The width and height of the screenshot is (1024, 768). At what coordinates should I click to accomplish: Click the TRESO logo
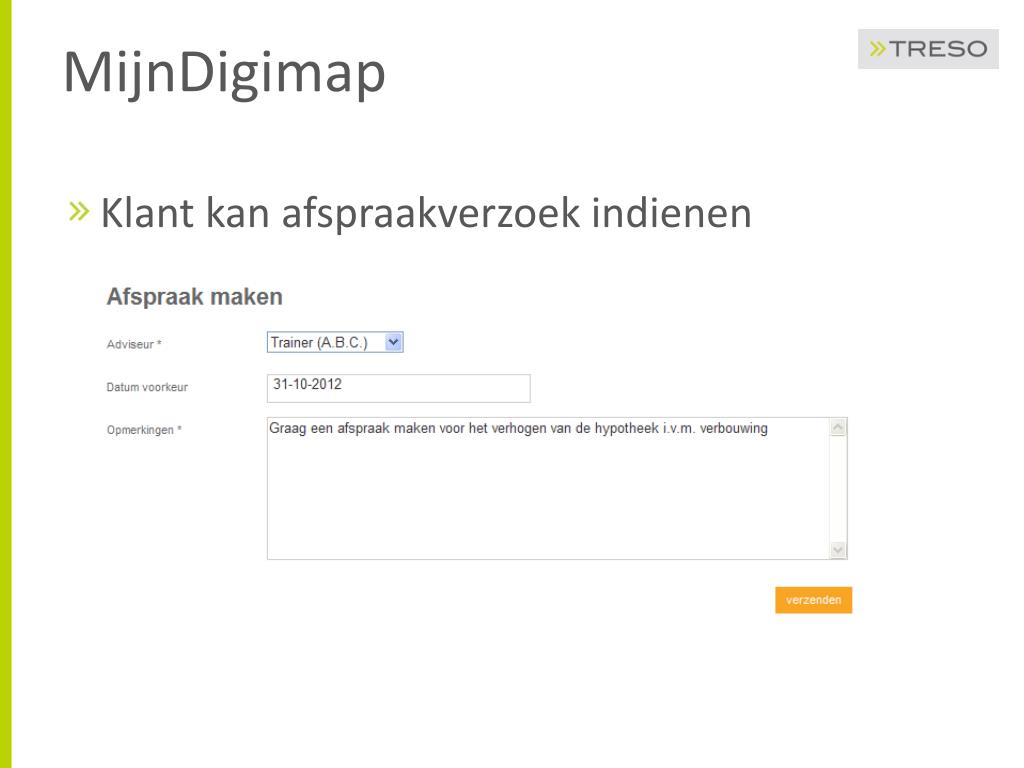pyautogui.click(x=928, y=49)
